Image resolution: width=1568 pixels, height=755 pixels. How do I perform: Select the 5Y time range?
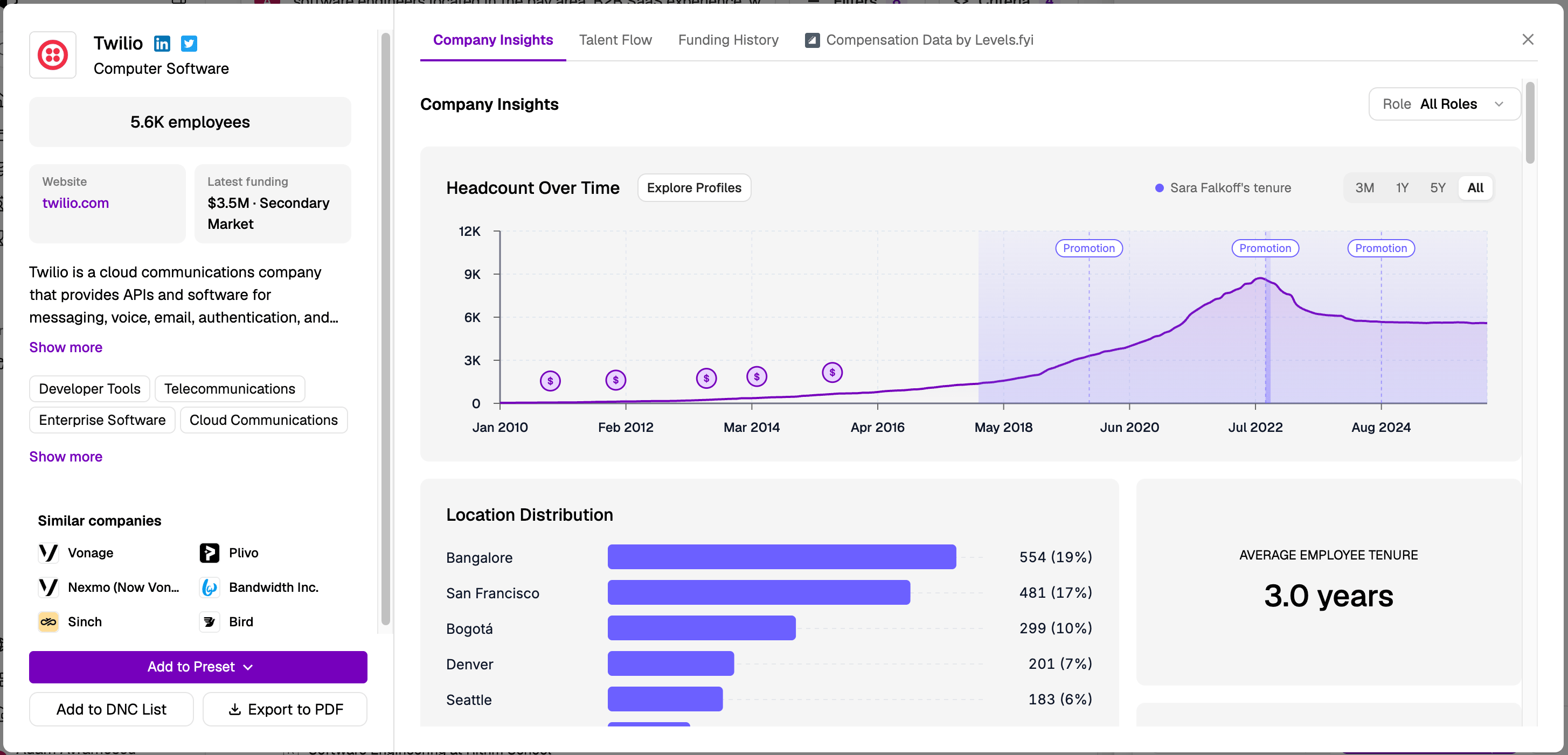coord(1437,188)
